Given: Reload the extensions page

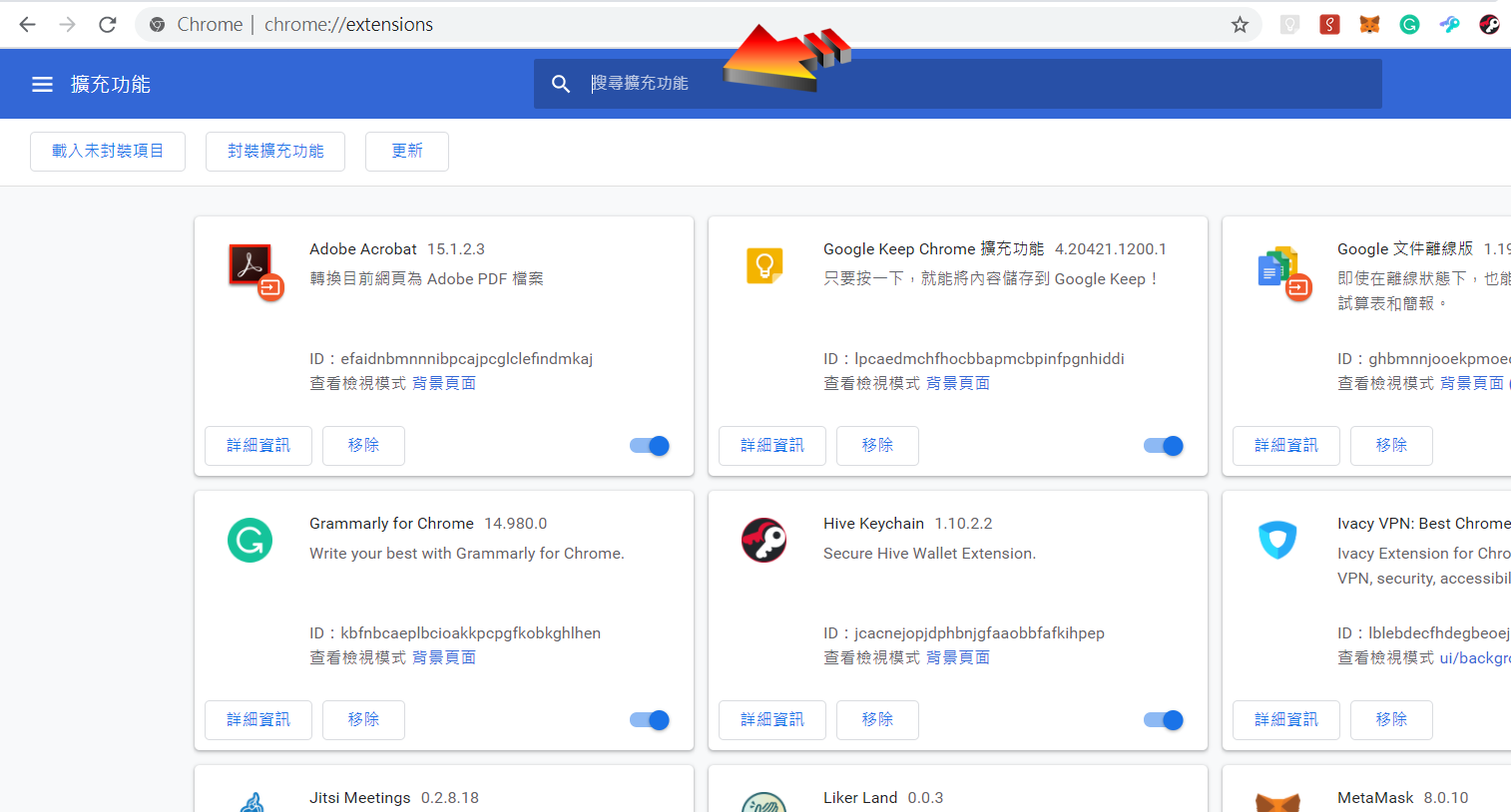Looking at the screenshot, I should tap(108, 24).
